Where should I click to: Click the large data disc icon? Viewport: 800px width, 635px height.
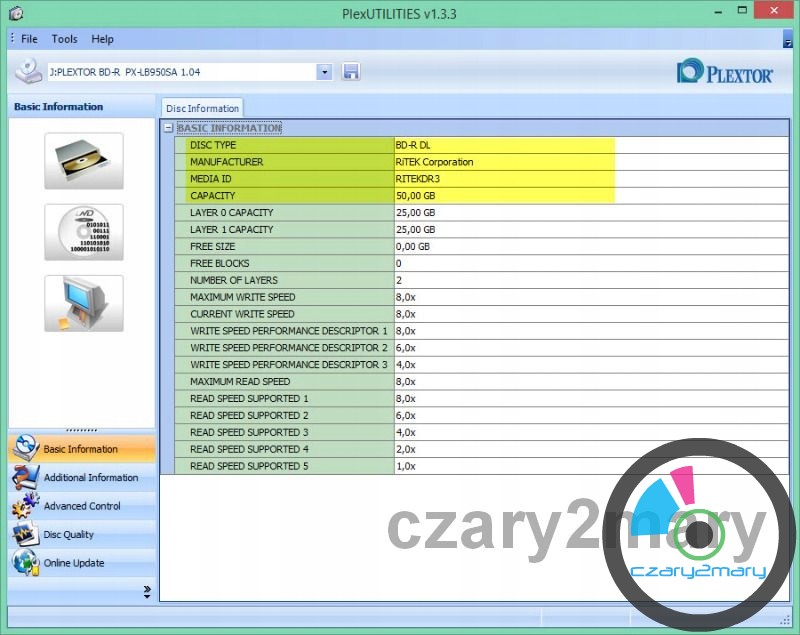click(84, 232)
